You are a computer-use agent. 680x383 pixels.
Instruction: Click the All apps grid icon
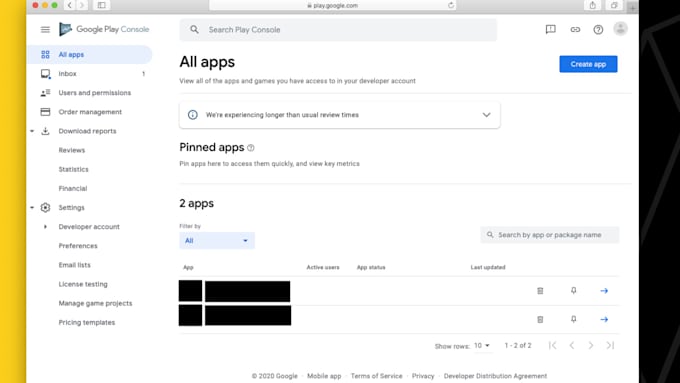click(45, 55)
